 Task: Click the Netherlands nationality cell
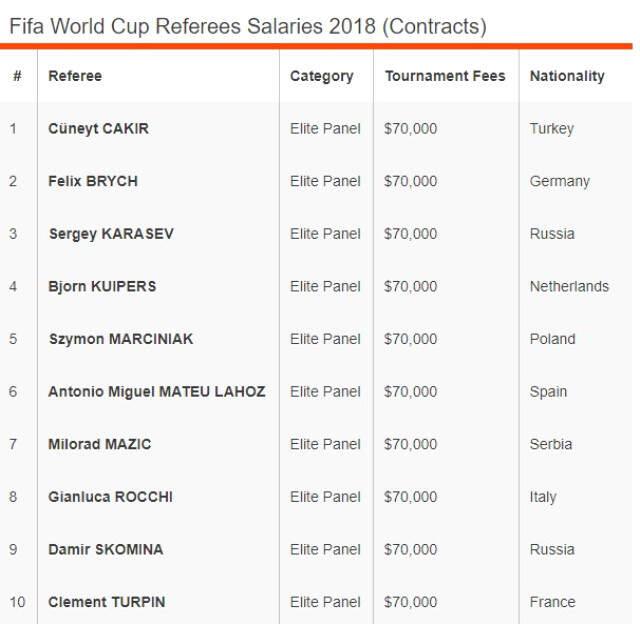[569, 286]
